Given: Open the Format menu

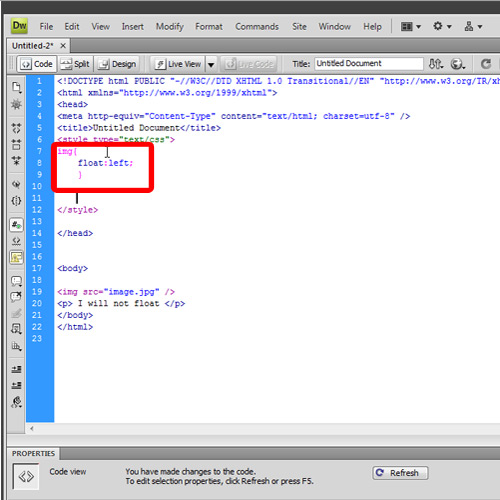Looking at the screenshot, I should click(209, 26).
